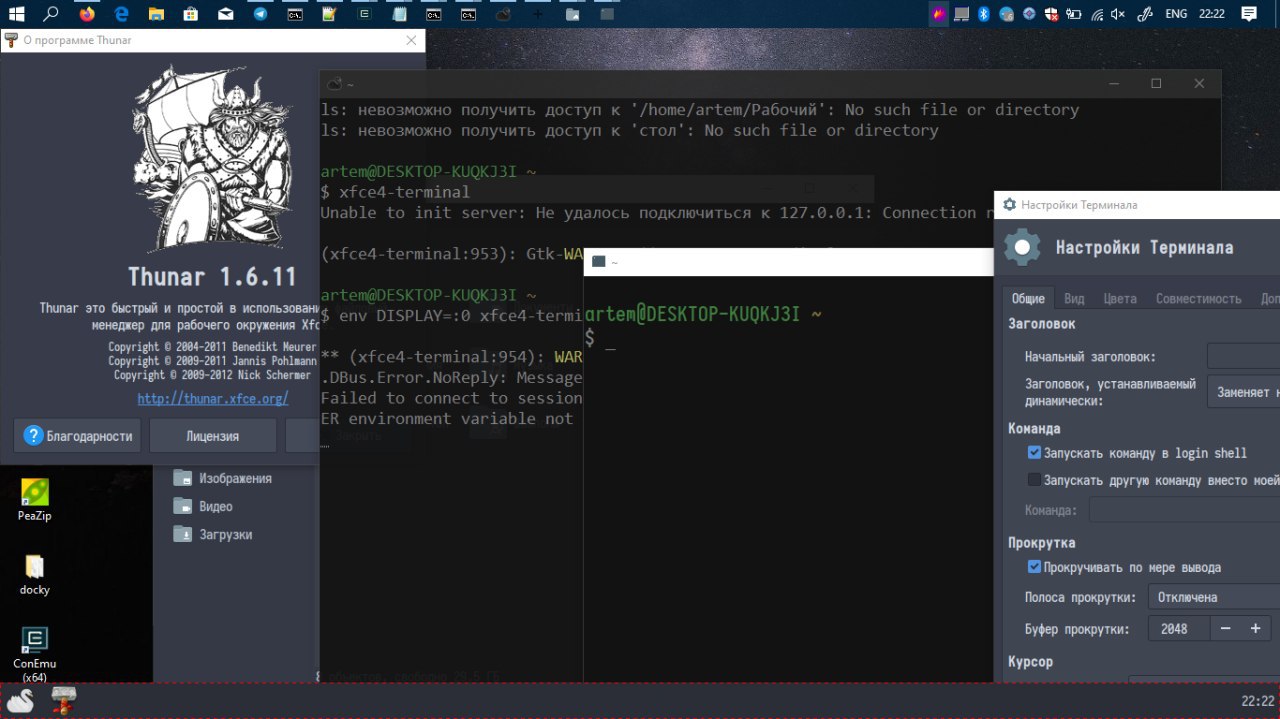Toggle Запускать команду в login shell

click(x=1034, y=453)
